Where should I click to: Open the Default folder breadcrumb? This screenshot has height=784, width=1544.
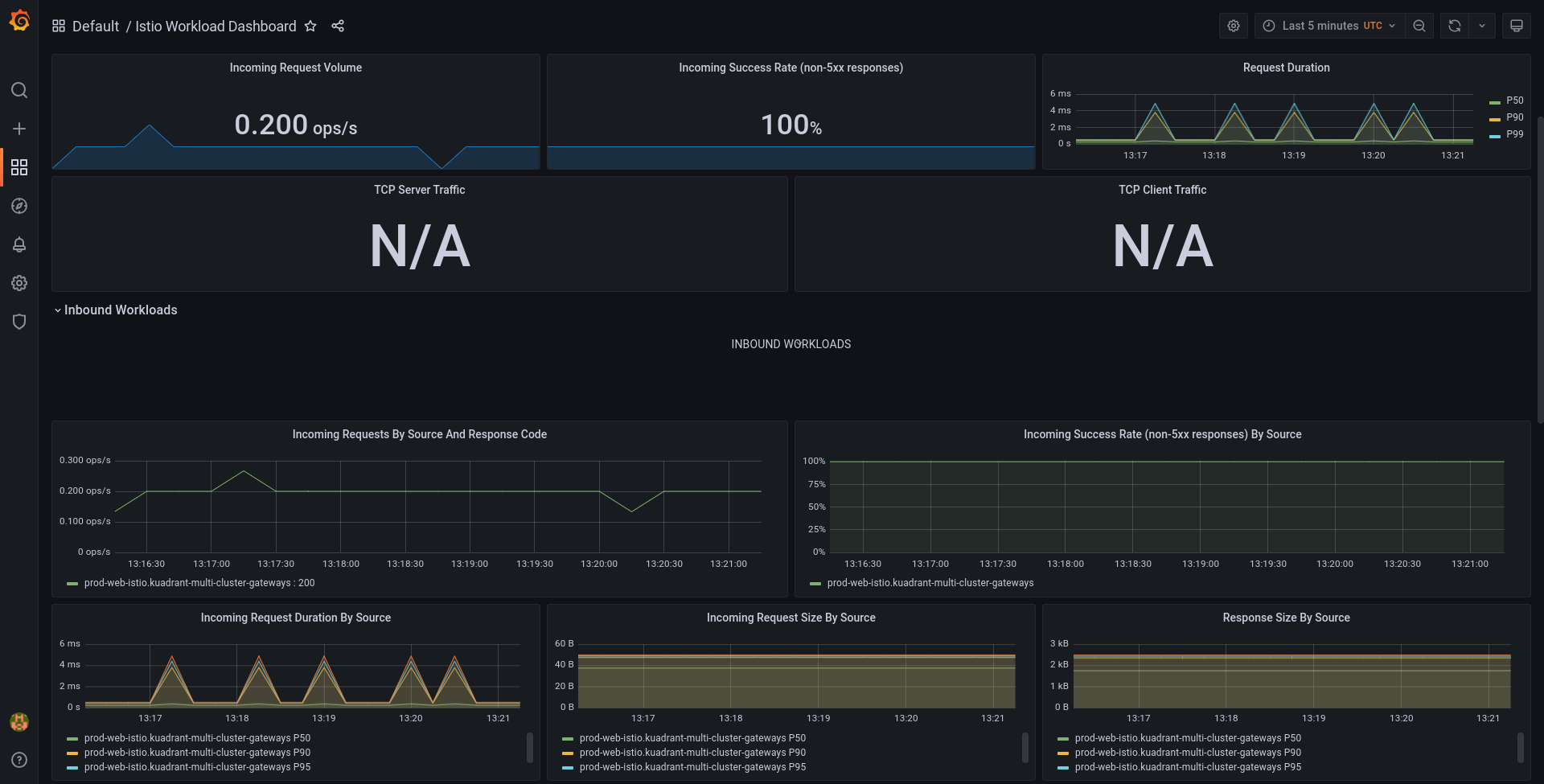[96, 27]
